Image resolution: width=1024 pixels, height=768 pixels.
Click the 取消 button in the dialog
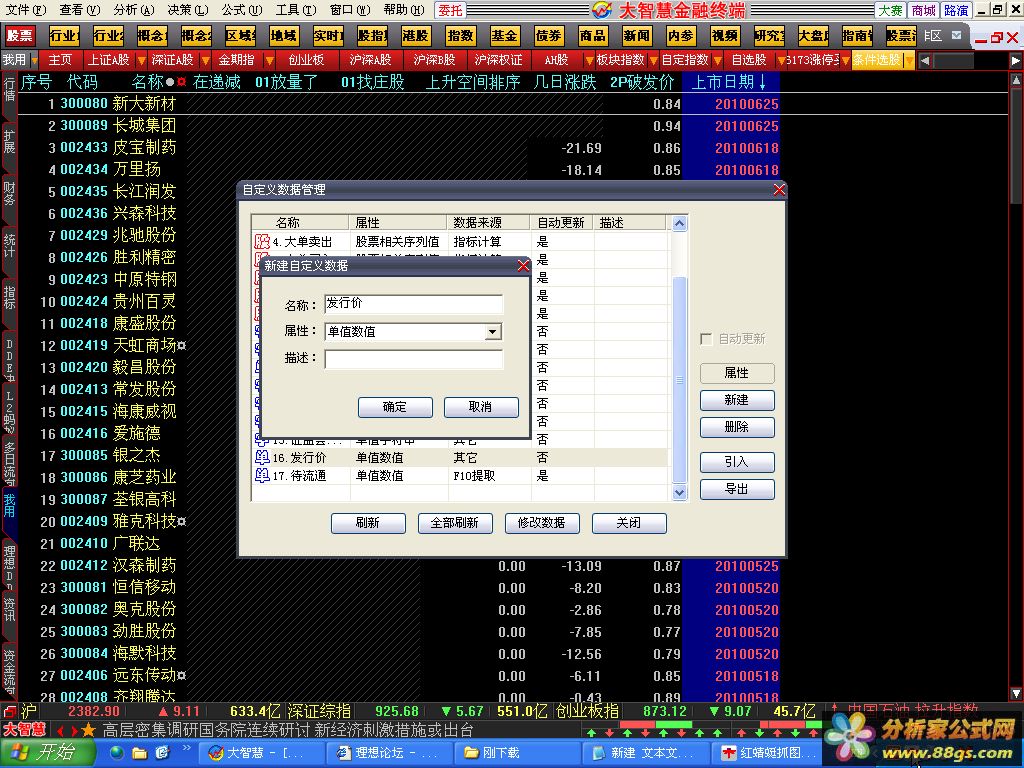pos(481,407)
